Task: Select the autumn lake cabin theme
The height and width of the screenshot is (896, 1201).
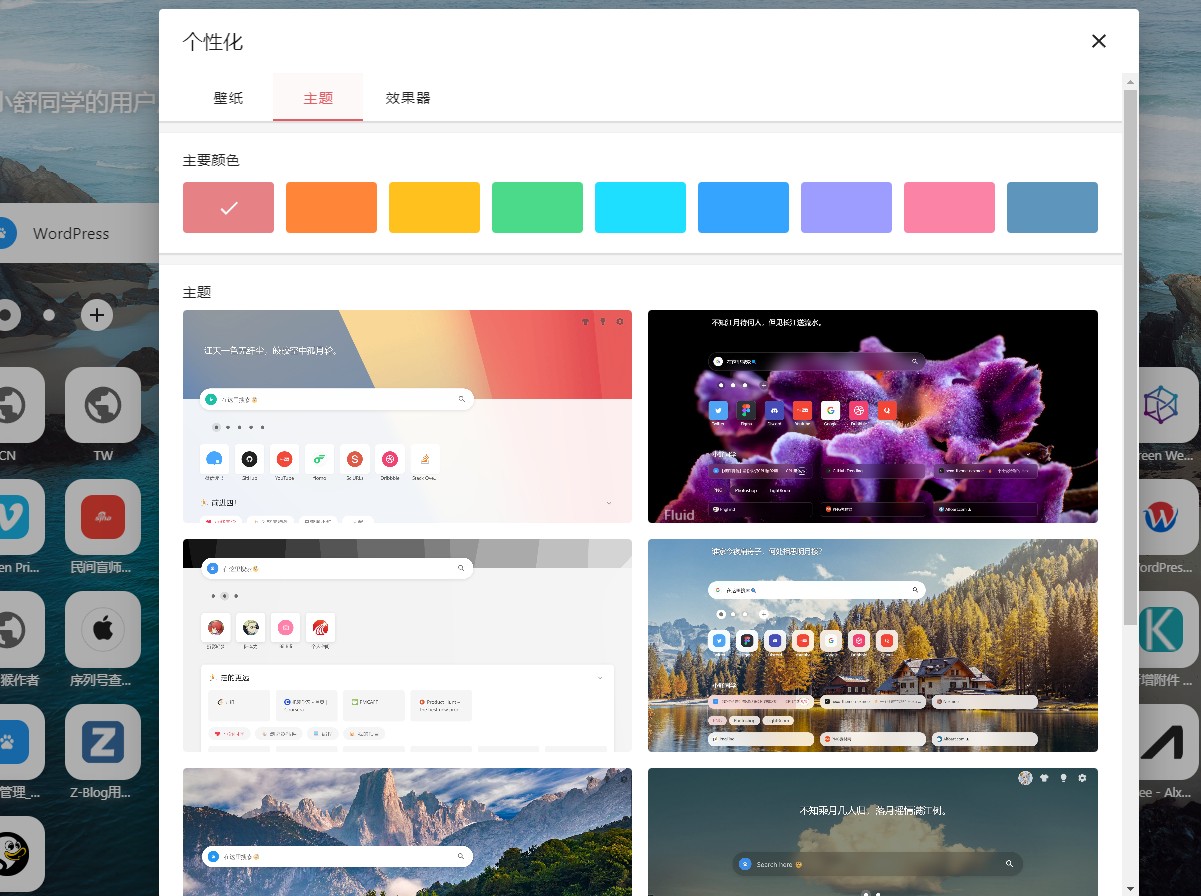Action: point(873,645)
